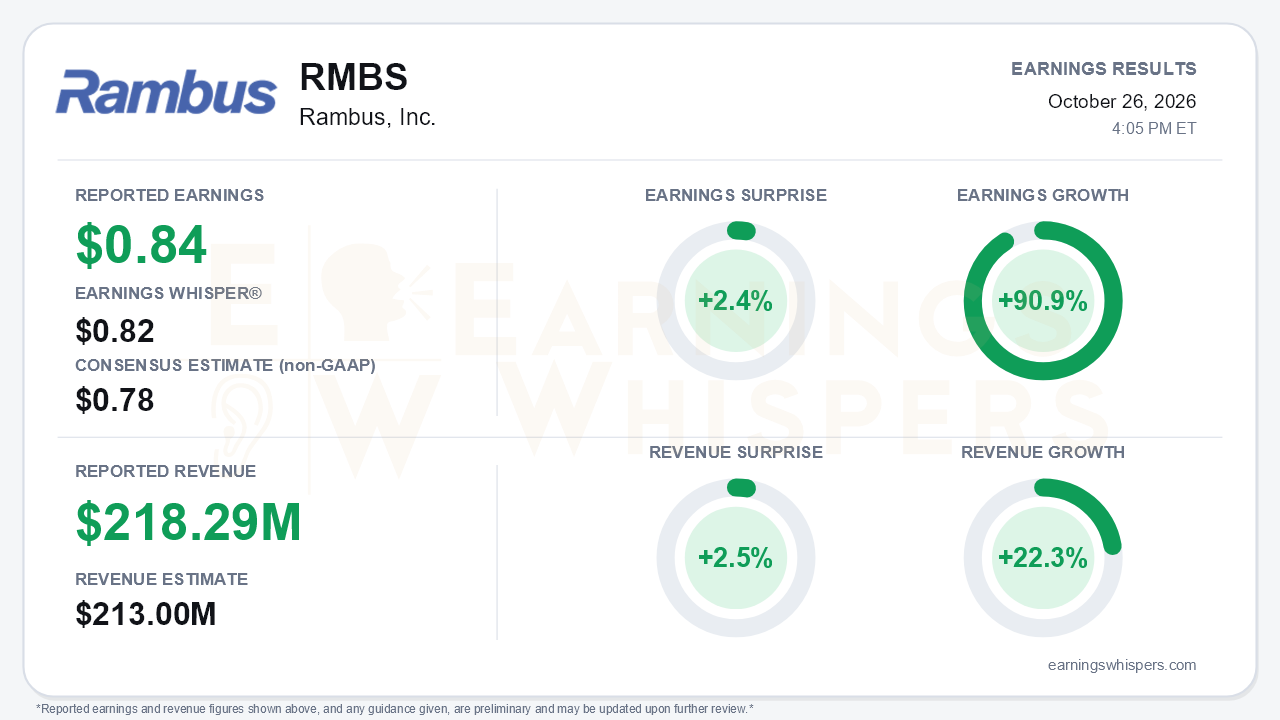Screen dimensions: 1280x720
Task: Click the REPORTED EARNINGS label
Action: (170, 195)
